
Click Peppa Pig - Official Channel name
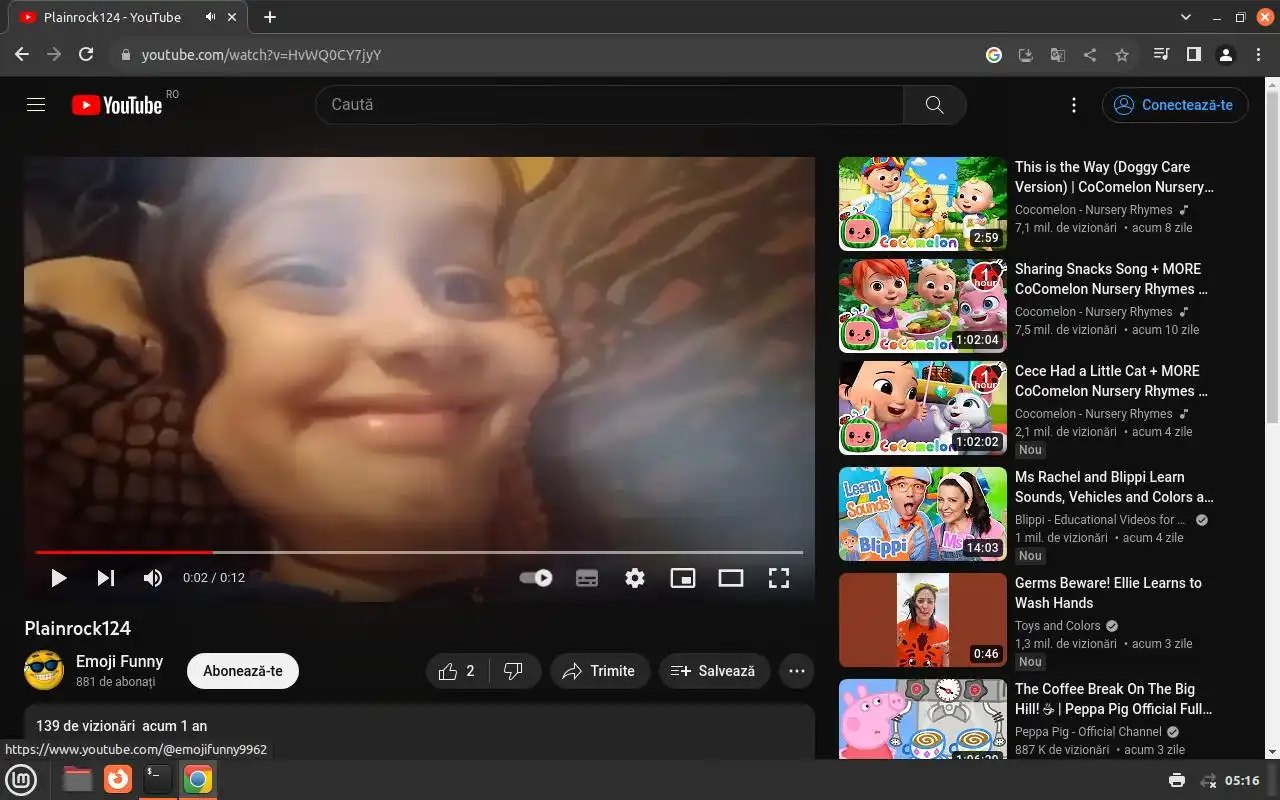[1088, 732]
